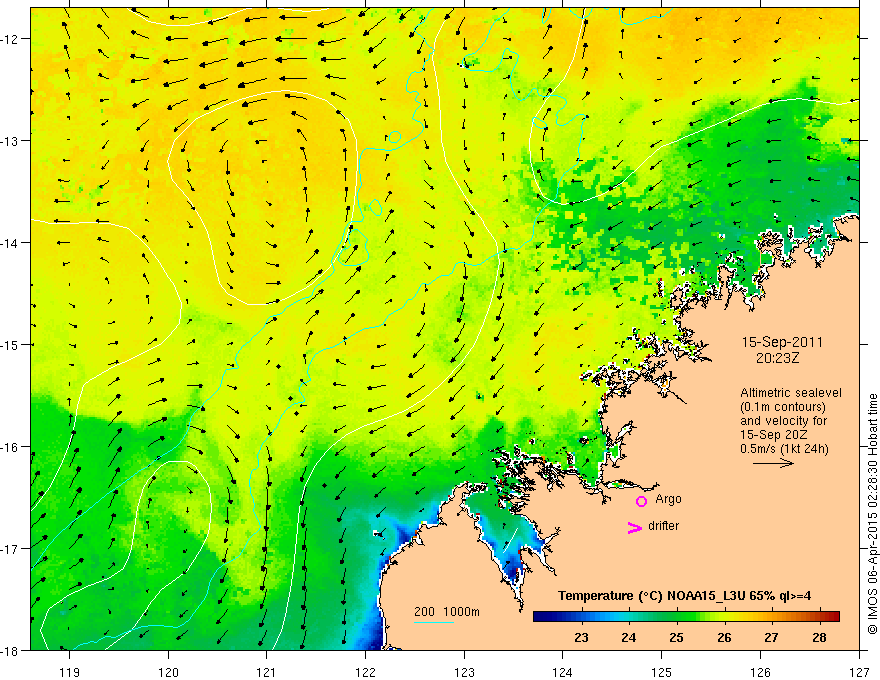Click the temperature color bar
The height and width of the screenshot is (680, 880).
pos(686,616)
